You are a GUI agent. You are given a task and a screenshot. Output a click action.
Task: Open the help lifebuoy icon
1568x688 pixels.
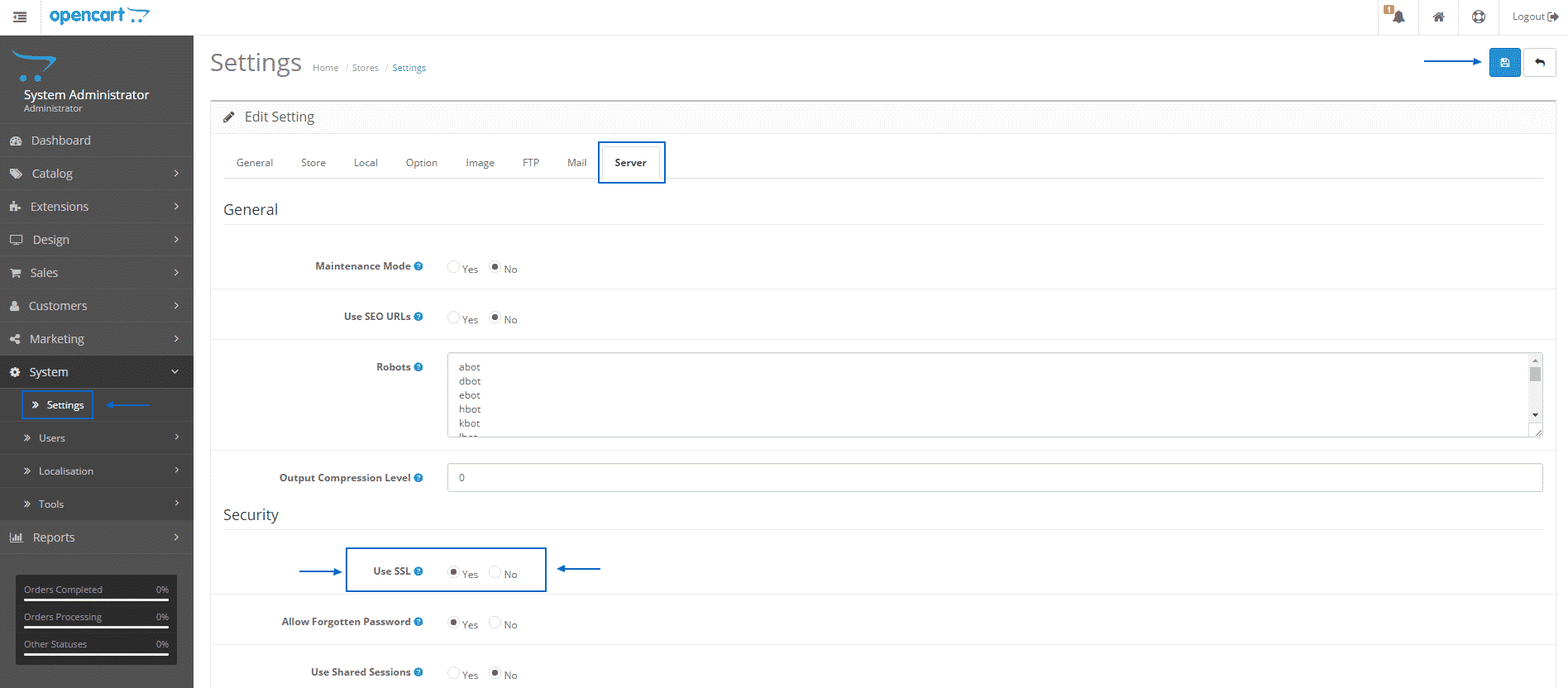[1479, 17]
